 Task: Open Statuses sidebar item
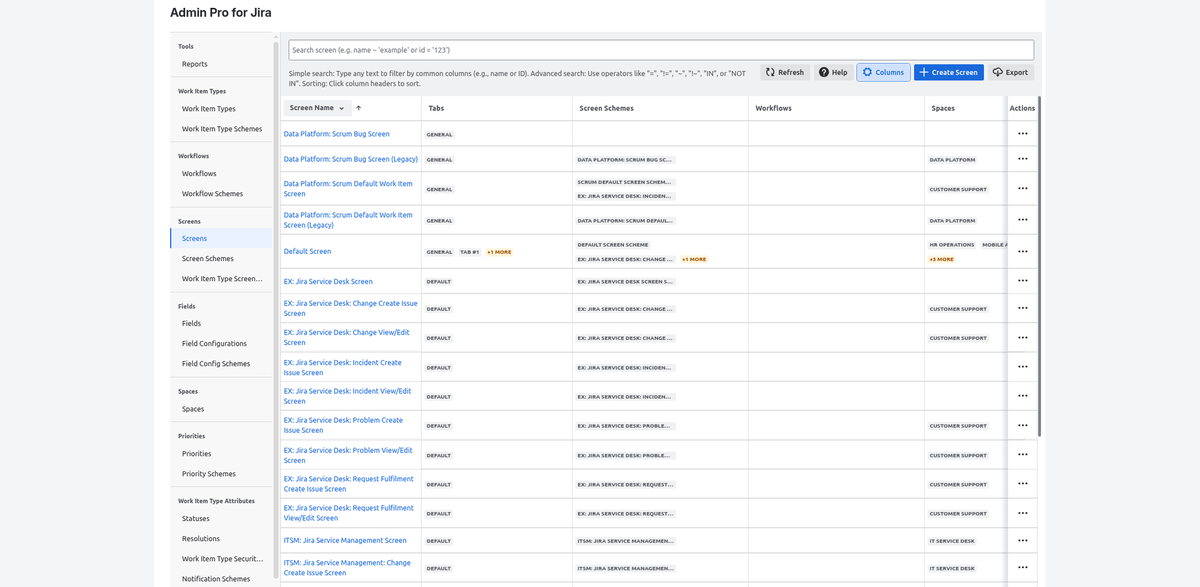pyautogui.click(x=196, y=519)
